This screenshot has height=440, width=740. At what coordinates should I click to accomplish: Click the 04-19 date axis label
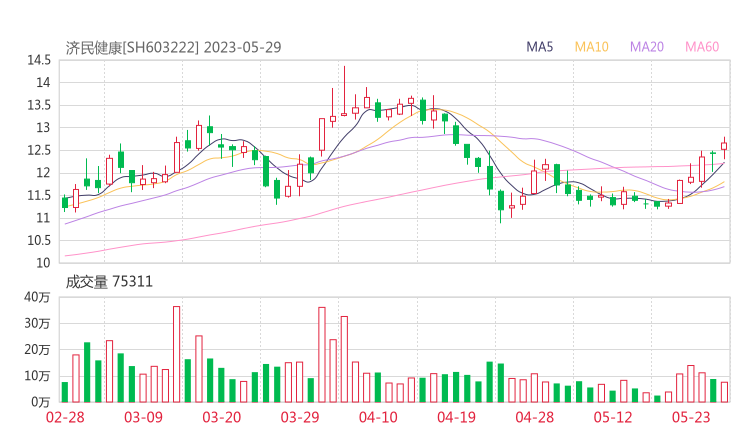coord(456,417)
